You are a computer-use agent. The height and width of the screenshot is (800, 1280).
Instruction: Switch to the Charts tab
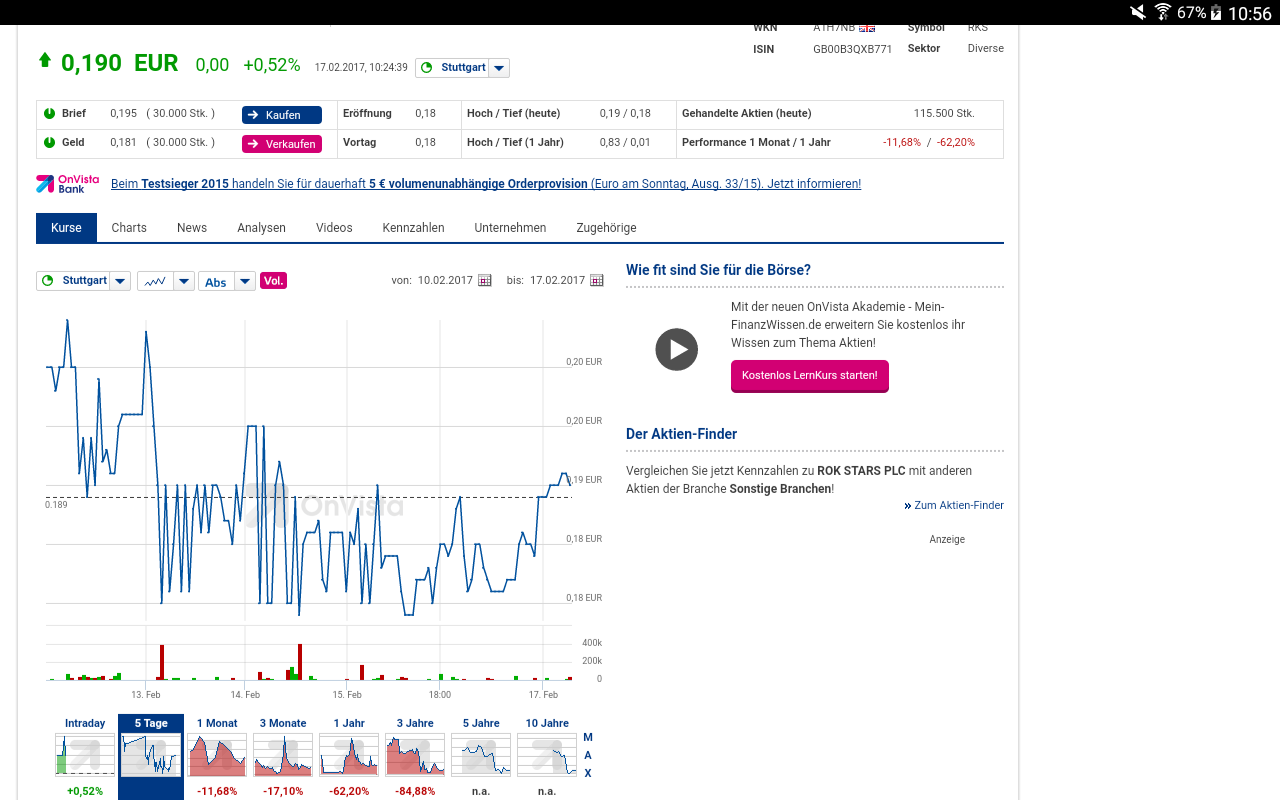pyautogui.click(x=129, y=228)
